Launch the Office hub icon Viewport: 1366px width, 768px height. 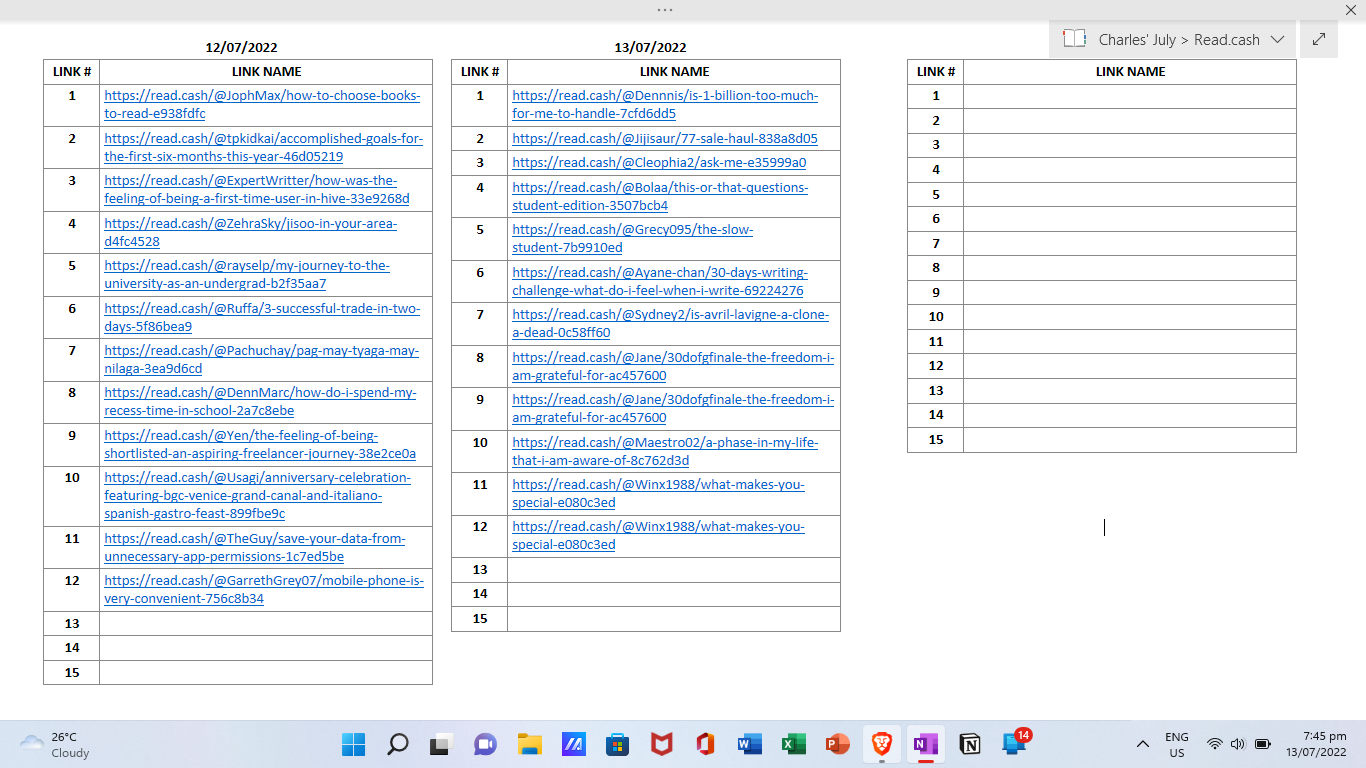(705, 744)
